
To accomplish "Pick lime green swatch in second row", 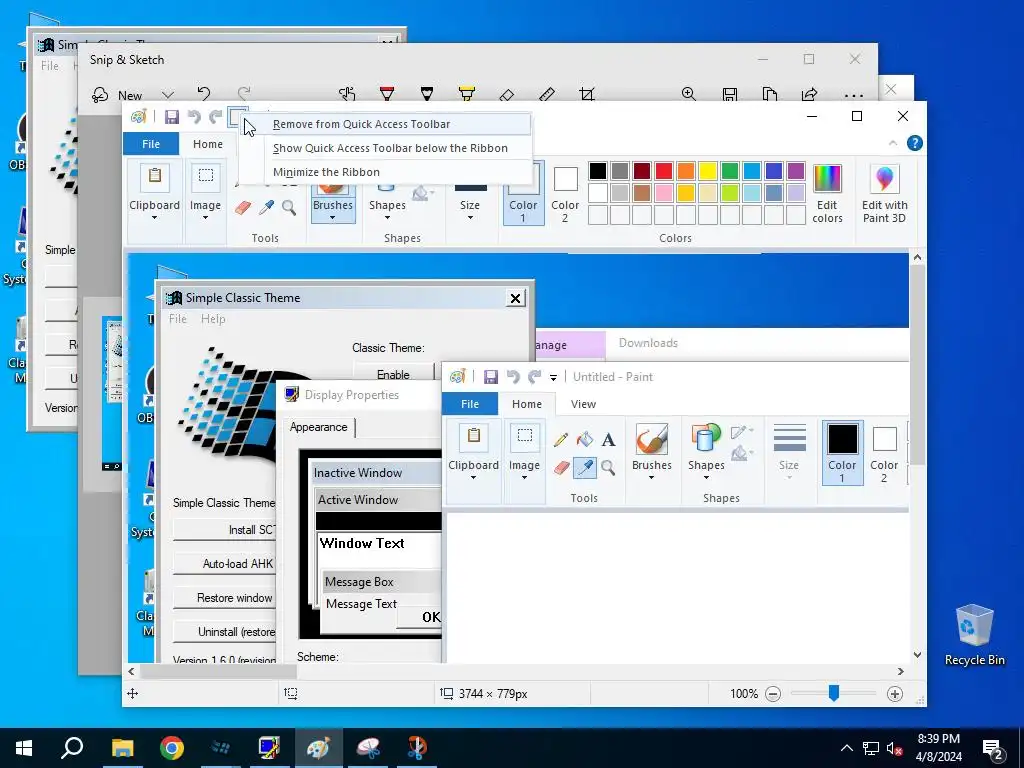I will point(729,193).
